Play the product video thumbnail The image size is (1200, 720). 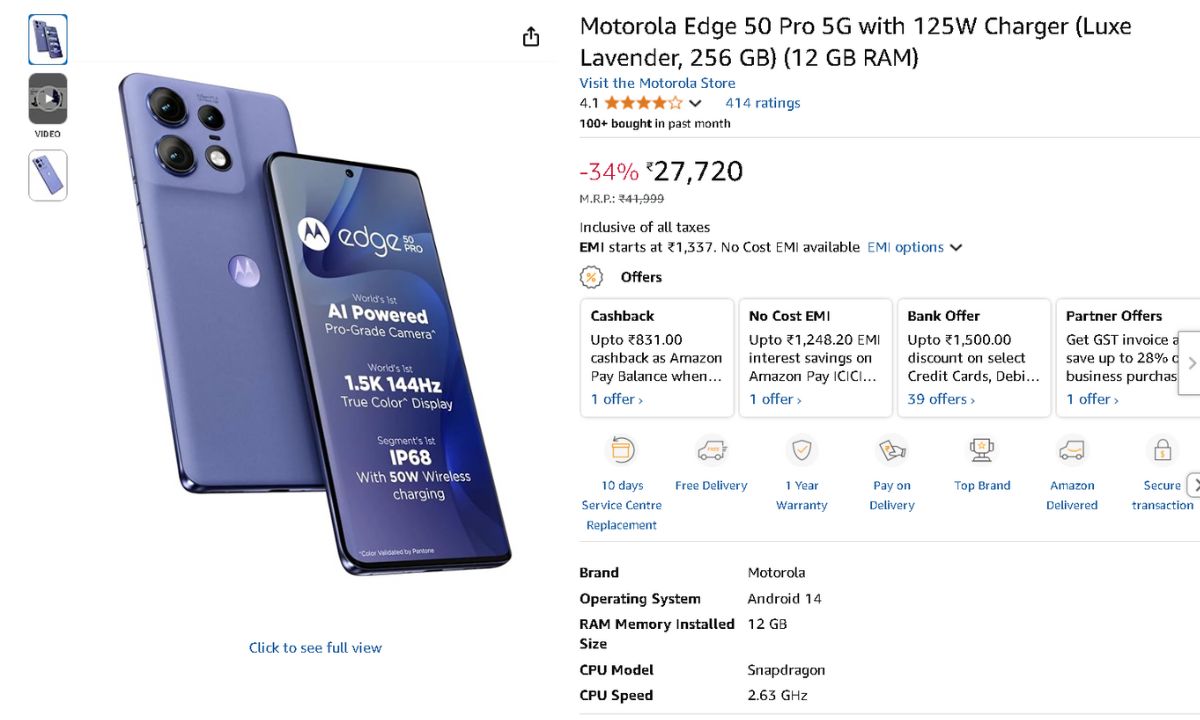(x=48, y=98)
